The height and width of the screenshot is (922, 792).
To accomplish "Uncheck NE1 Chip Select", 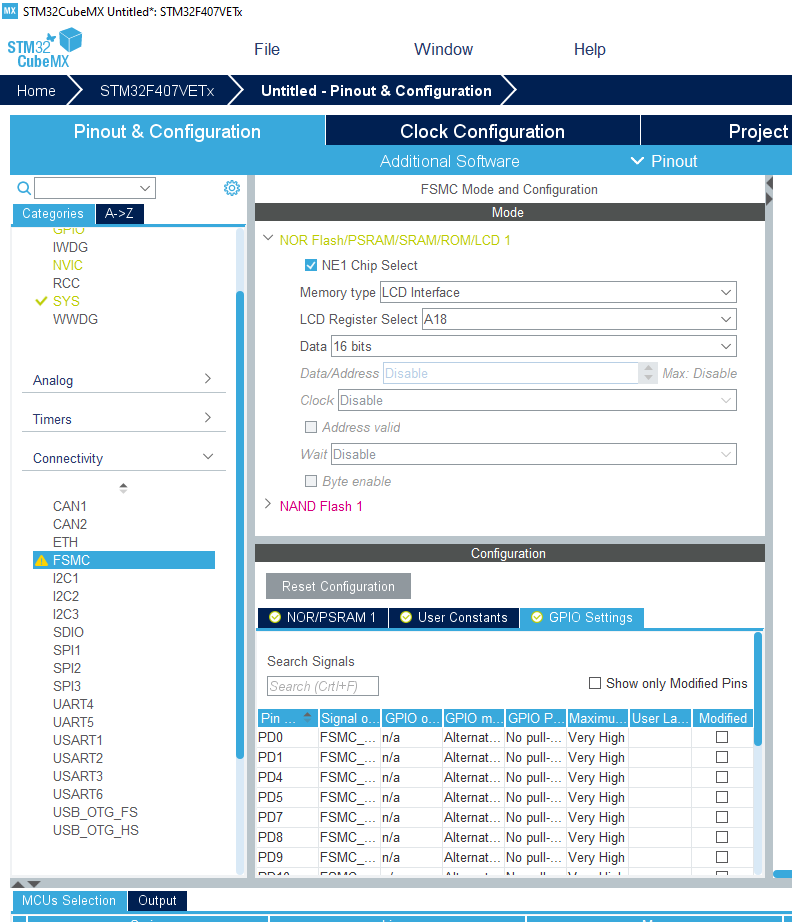I will point(311,265).
